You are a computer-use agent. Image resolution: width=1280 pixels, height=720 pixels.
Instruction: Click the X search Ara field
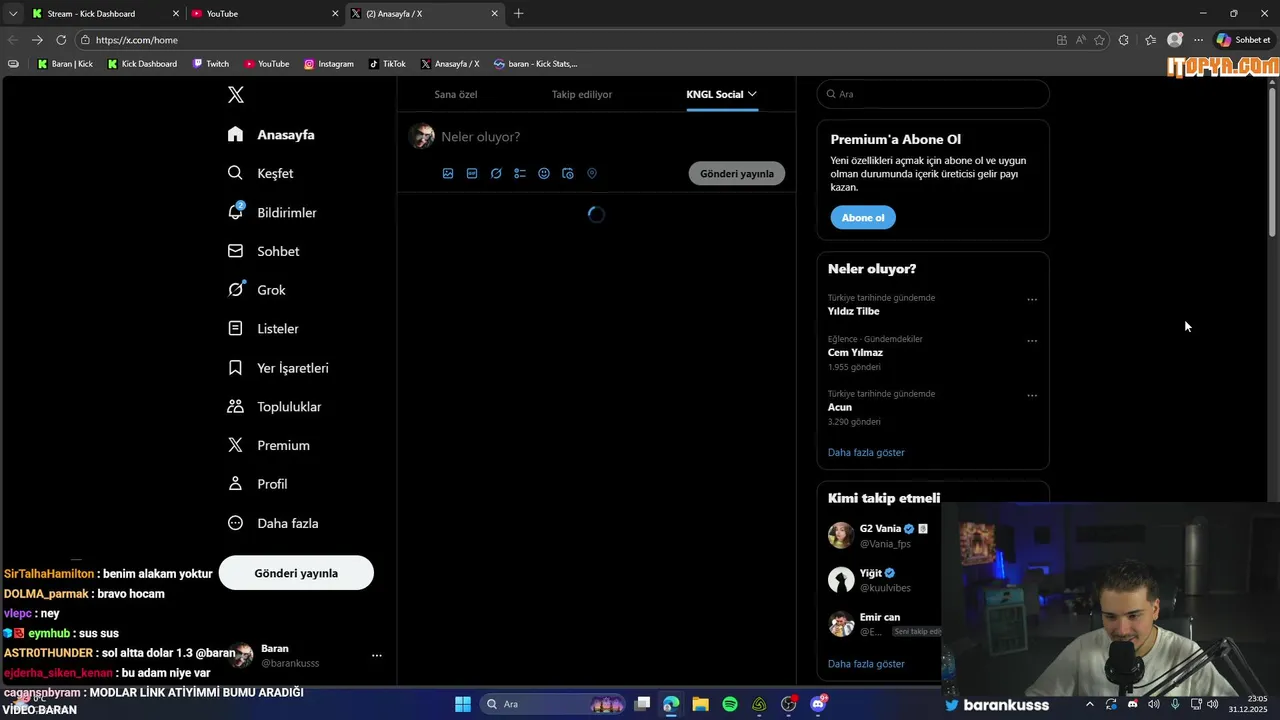(933, 94)
